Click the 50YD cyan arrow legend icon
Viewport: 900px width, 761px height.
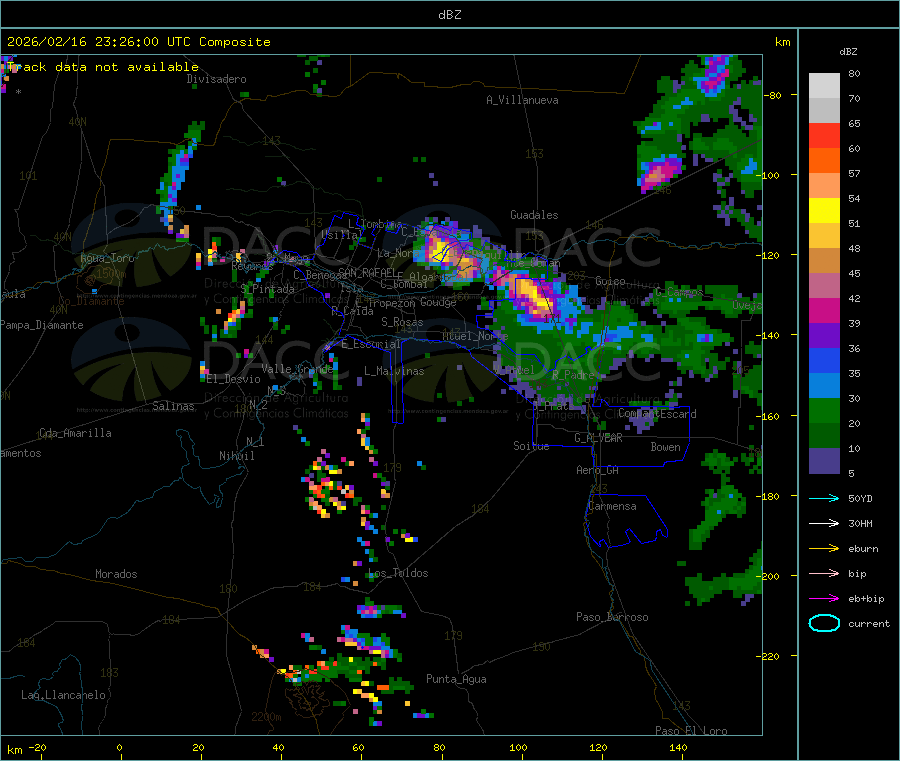click(824, 498)
